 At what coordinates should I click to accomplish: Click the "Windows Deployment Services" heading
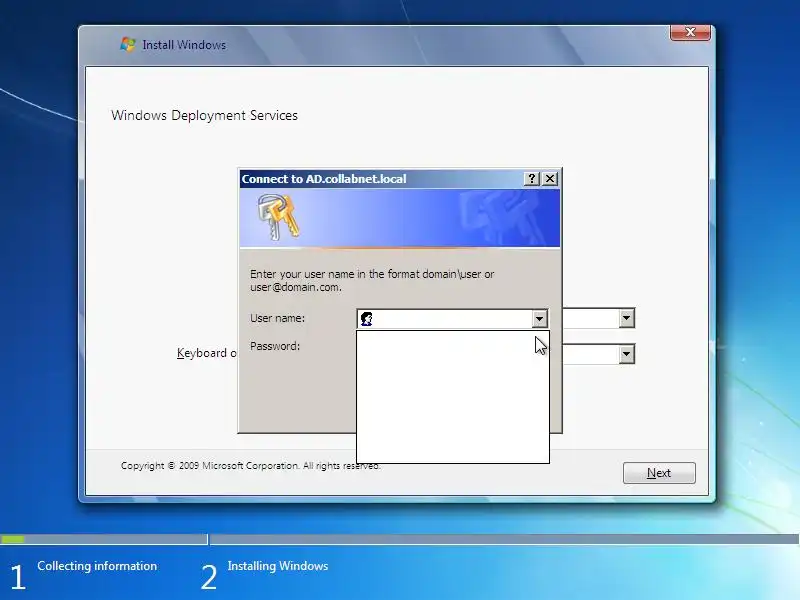point(205,115)
